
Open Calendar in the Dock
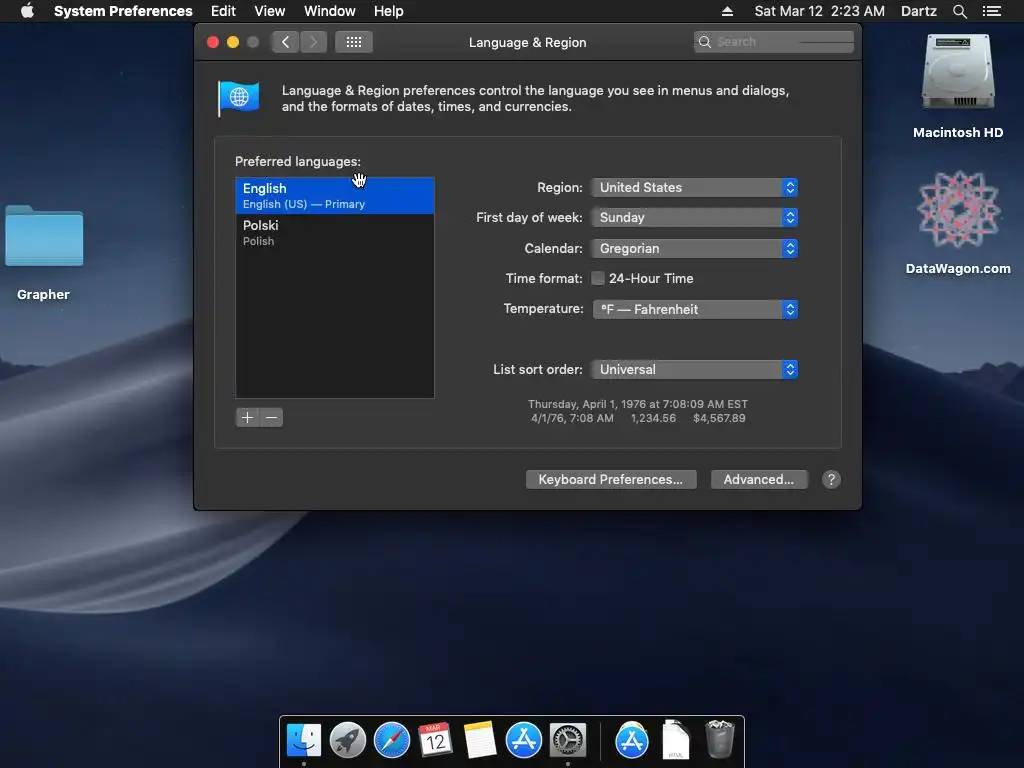pos(435,740)
